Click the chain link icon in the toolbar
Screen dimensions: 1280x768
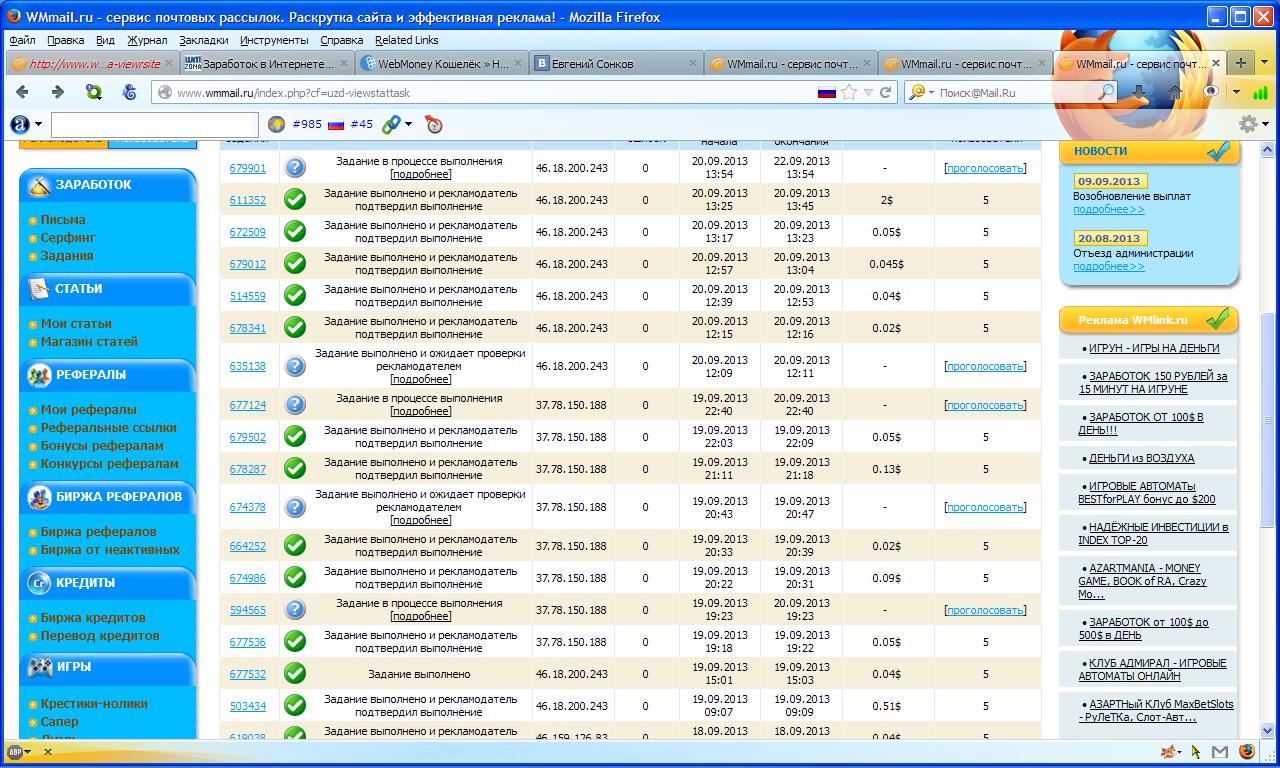390,125
